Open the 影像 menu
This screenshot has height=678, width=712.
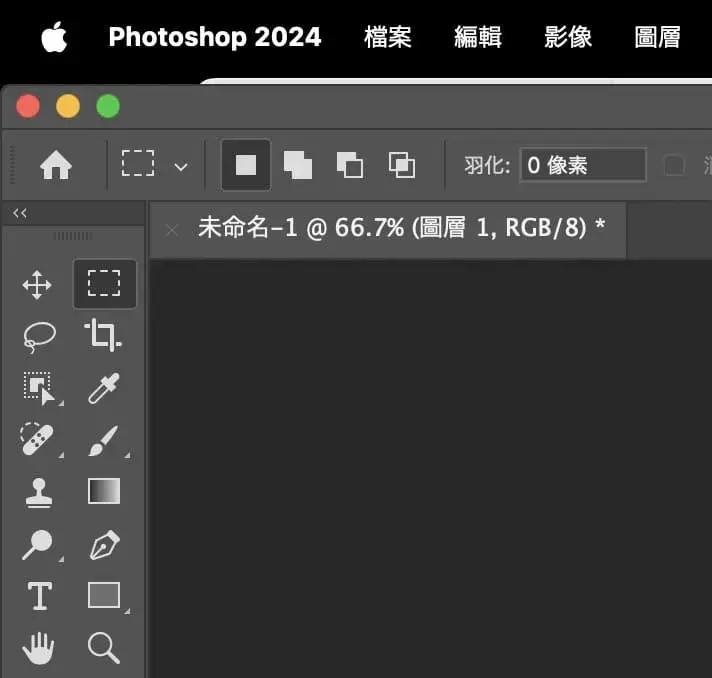tap(568, 37)
